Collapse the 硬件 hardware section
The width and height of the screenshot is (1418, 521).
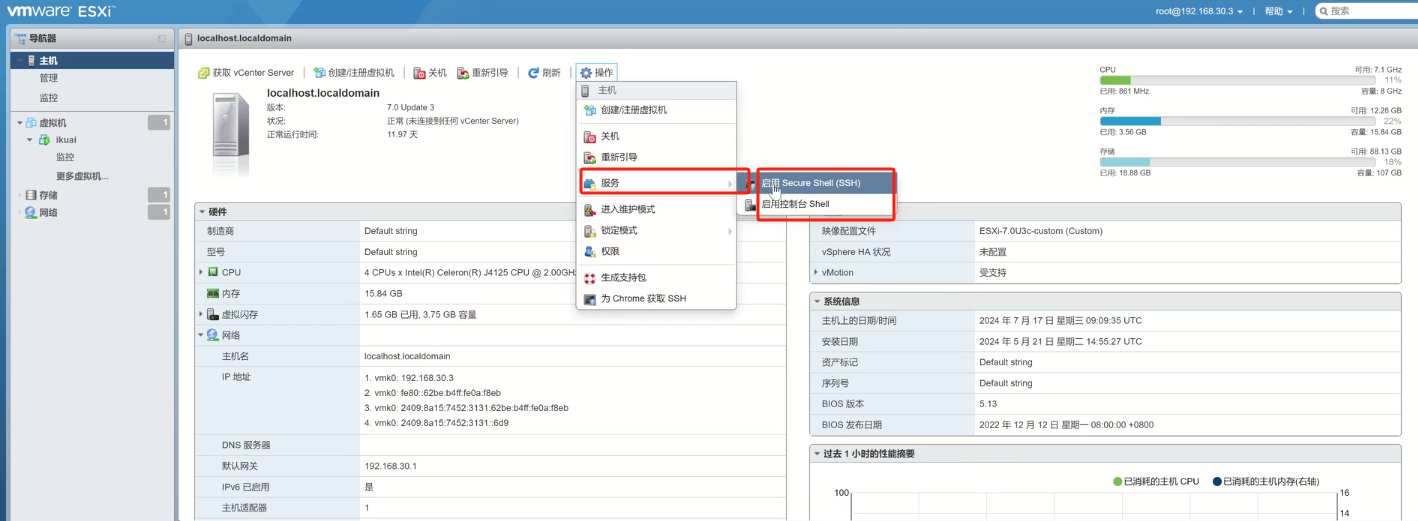202,211
